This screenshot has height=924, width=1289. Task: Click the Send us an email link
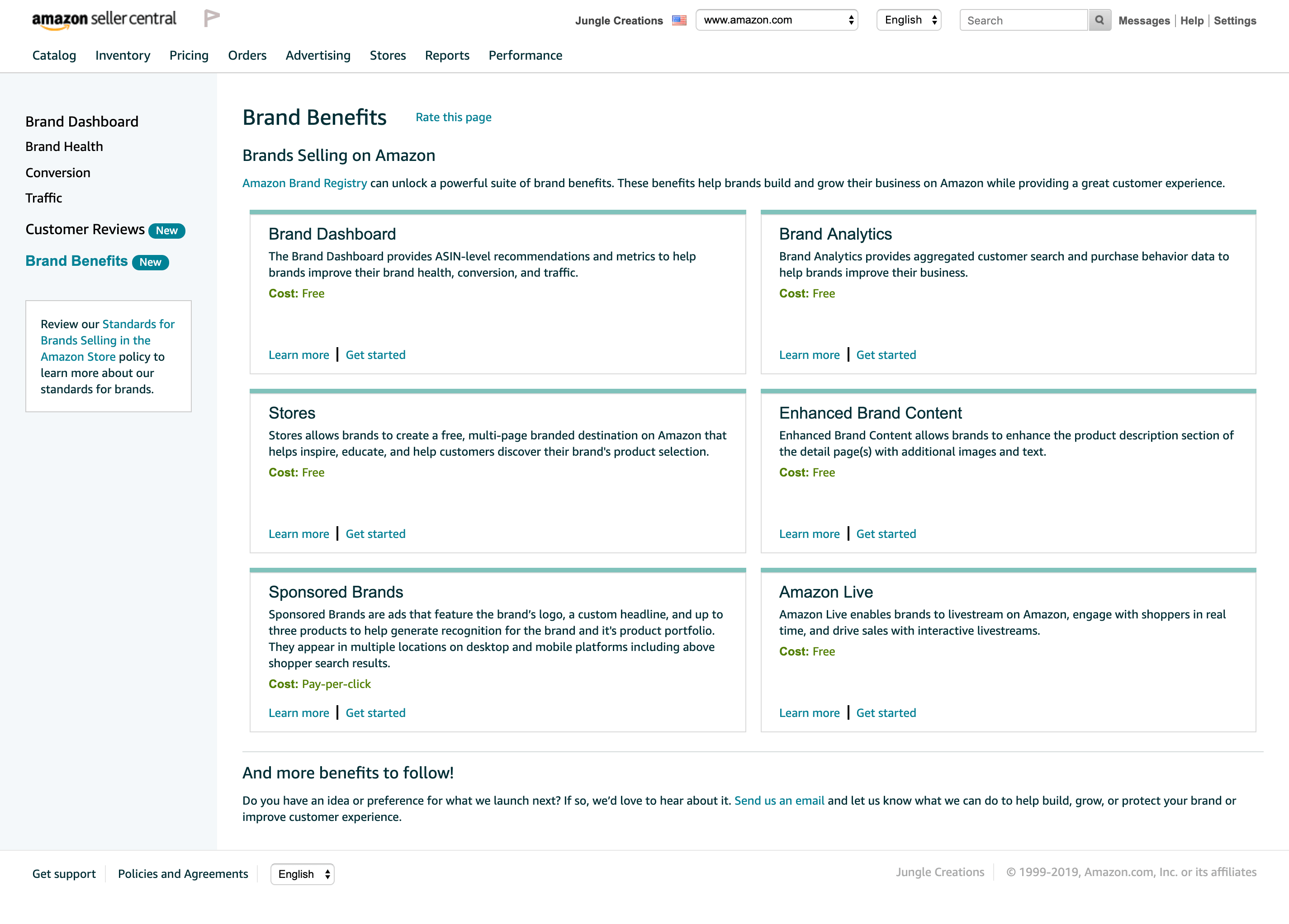point(779,800)
